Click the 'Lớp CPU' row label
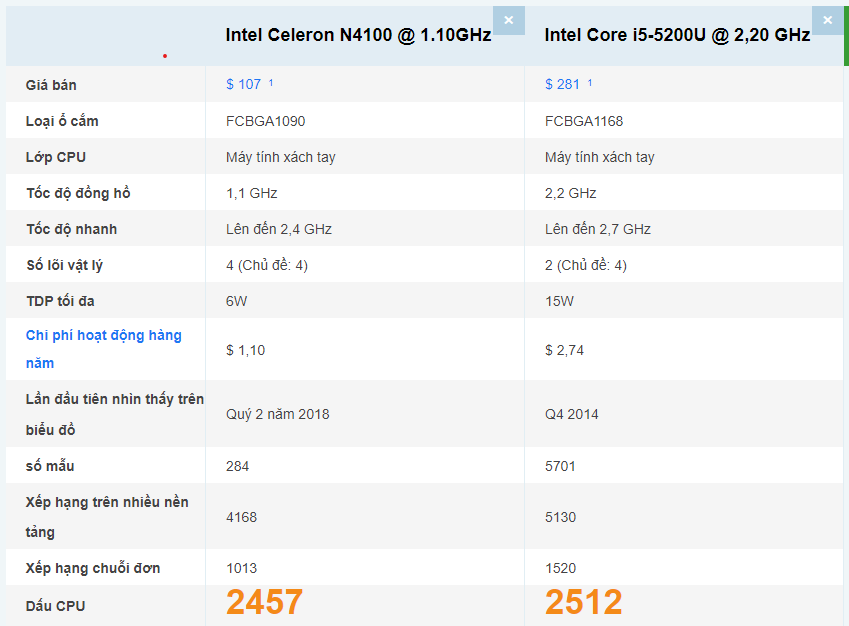Image resolution: width=849 pixels, height=626 pixels. pyautogui.click(x=56, y=157)
